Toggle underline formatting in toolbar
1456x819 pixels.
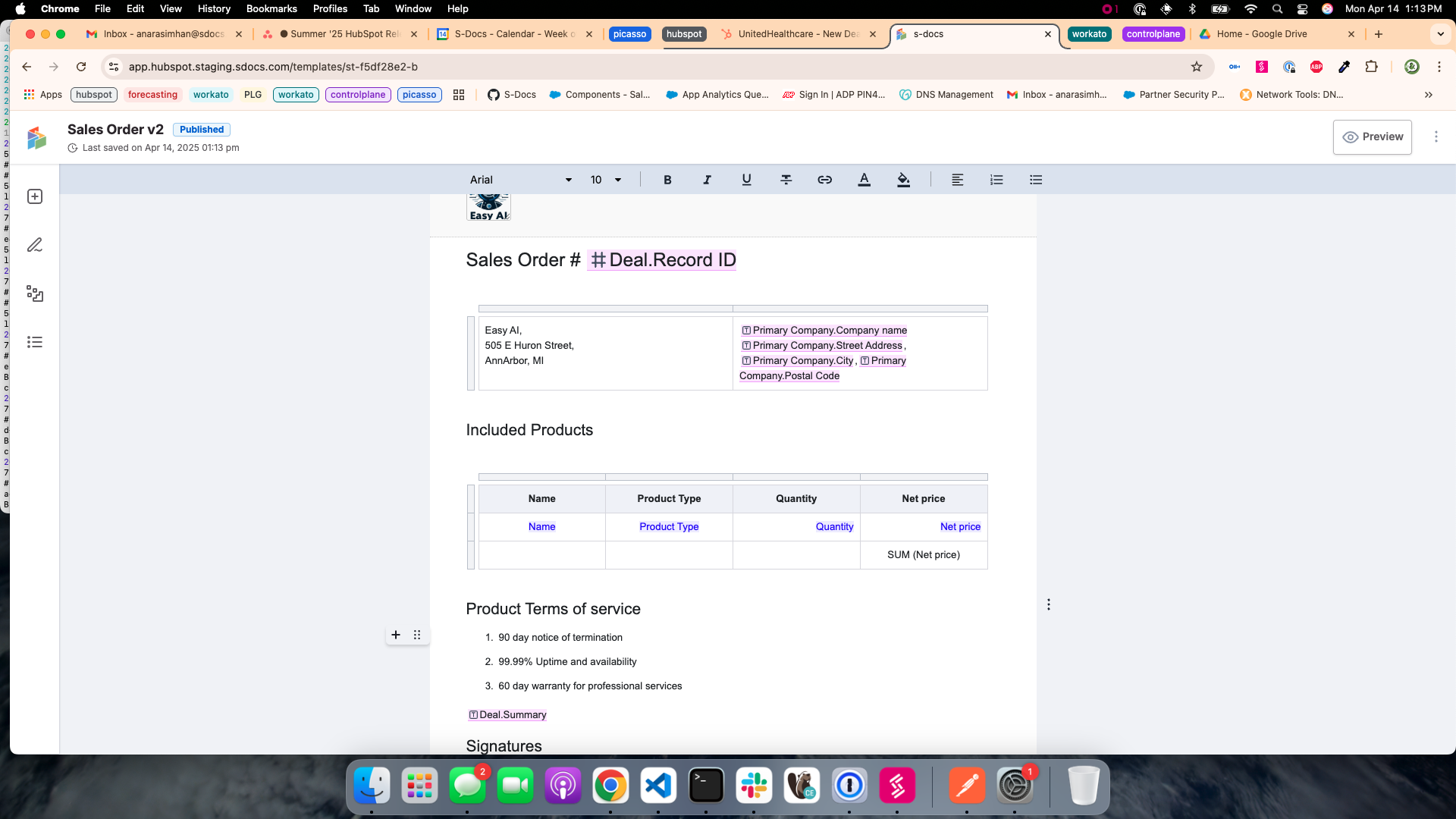[746, 180]
